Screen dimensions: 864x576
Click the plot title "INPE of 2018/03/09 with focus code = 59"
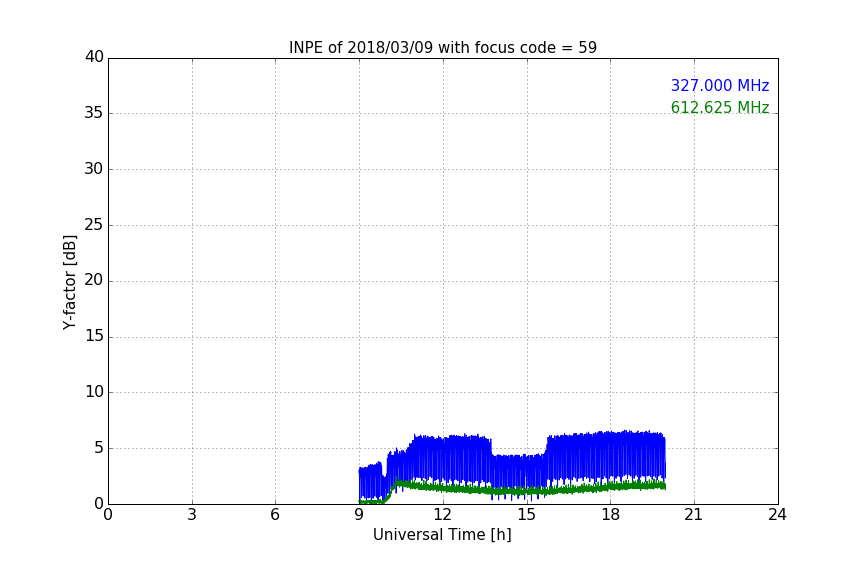(442, 48)
